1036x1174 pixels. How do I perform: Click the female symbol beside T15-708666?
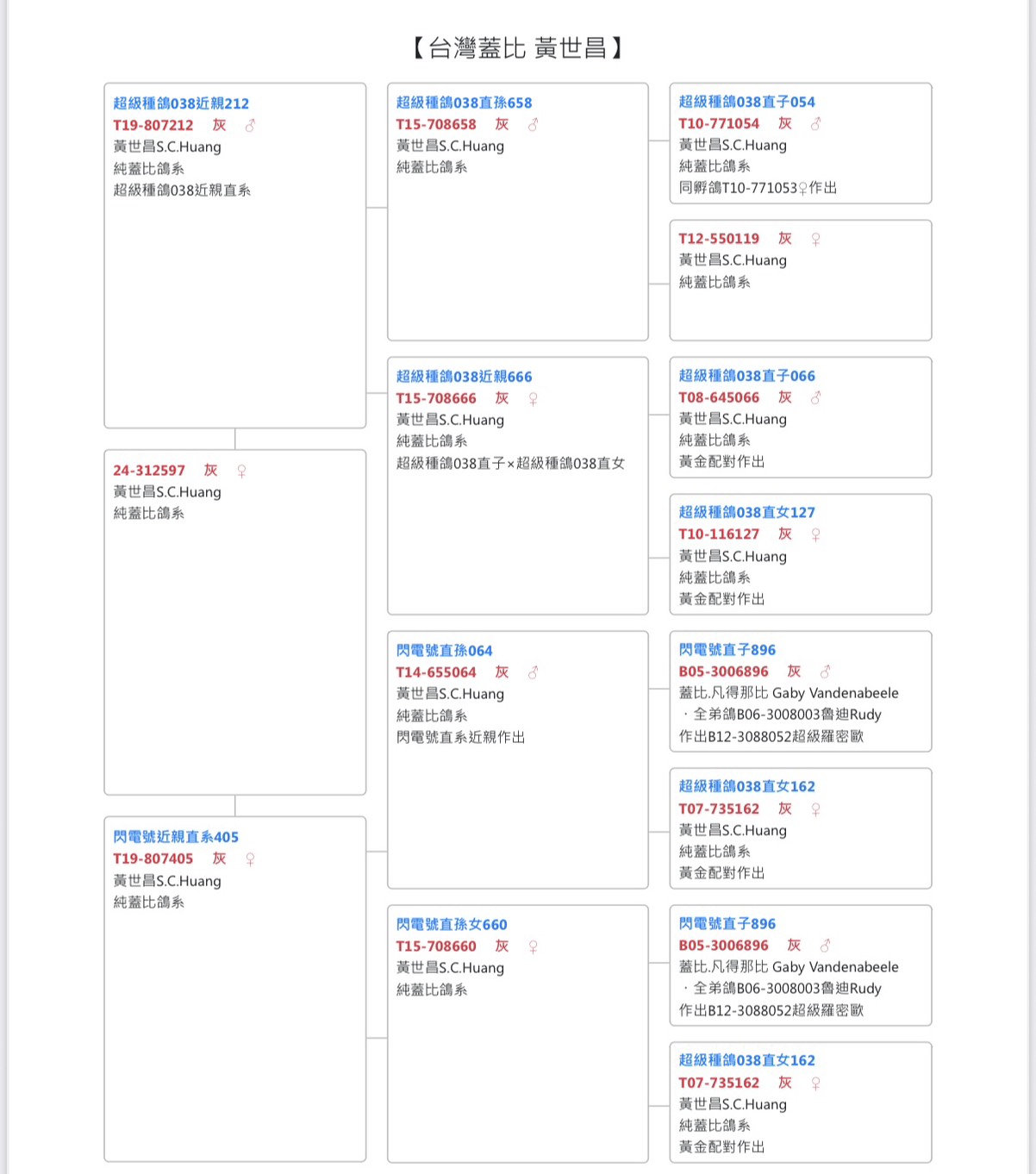533,399
